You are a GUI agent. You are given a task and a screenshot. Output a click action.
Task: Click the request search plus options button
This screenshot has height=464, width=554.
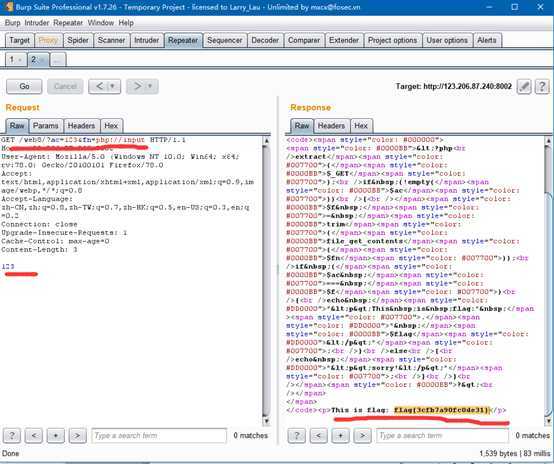pyautogui.click(x=56, y=435)
